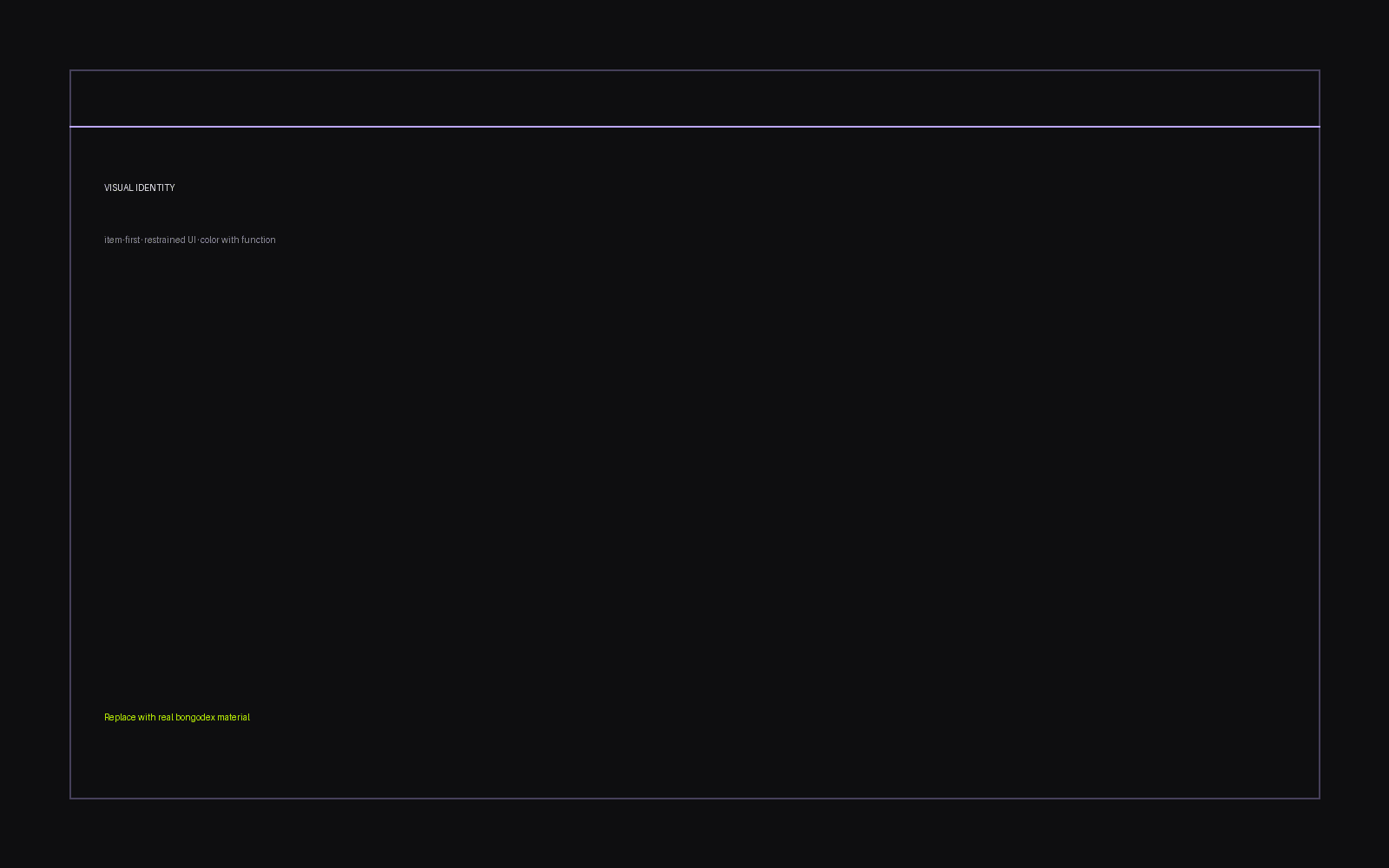Click the word 'bongodex' in the yellow note
1389x868 pixels.
(x=195, y=717)
